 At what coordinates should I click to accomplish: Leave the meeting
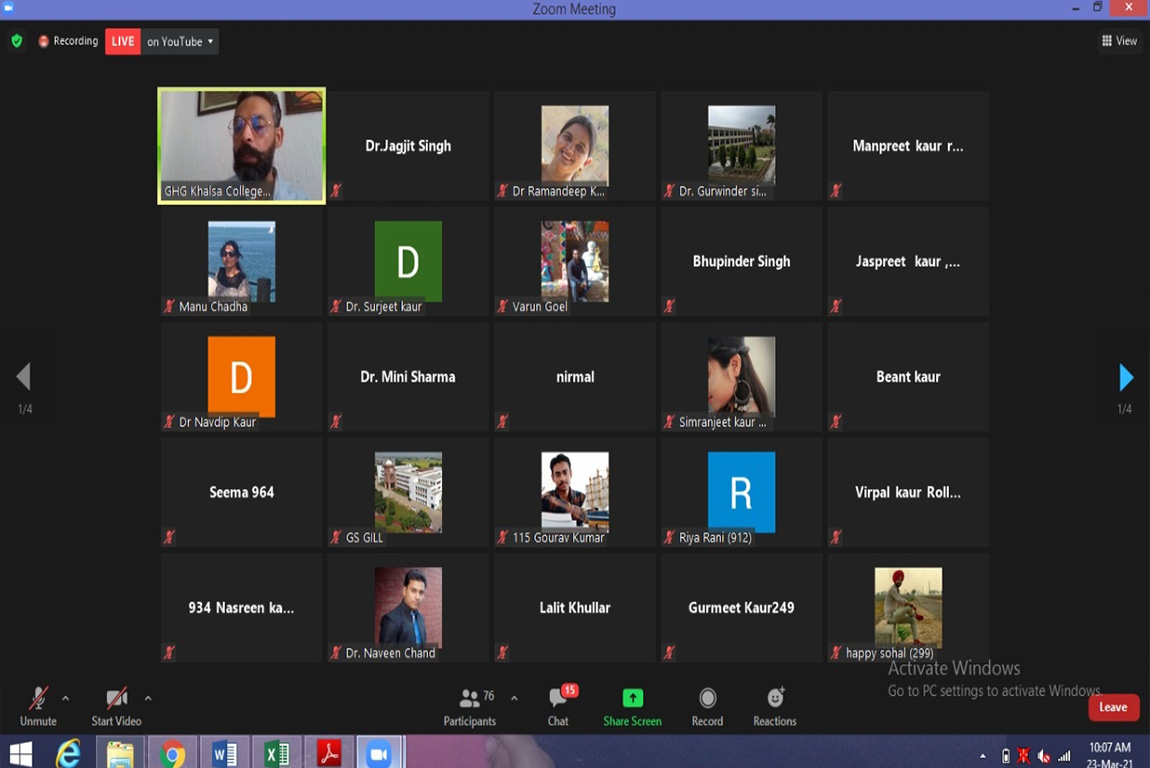(x=1113, y=707)
